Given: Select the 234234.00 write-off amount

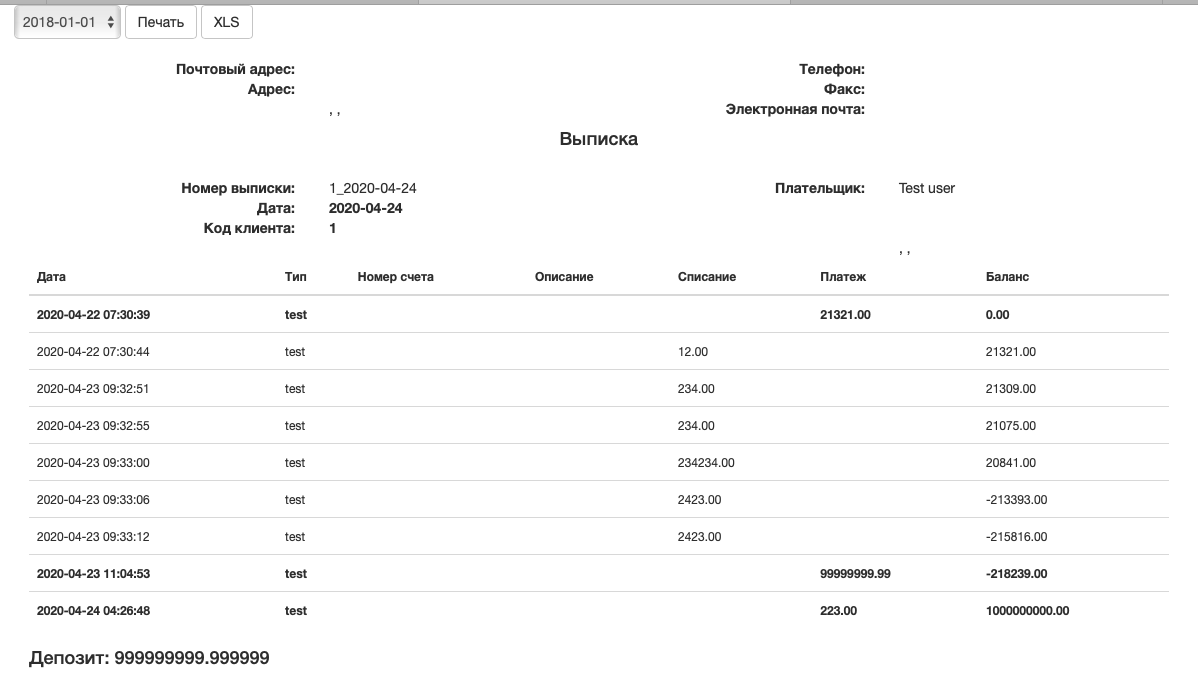Looking at the screenshot, I should click(x=706, y=463).
